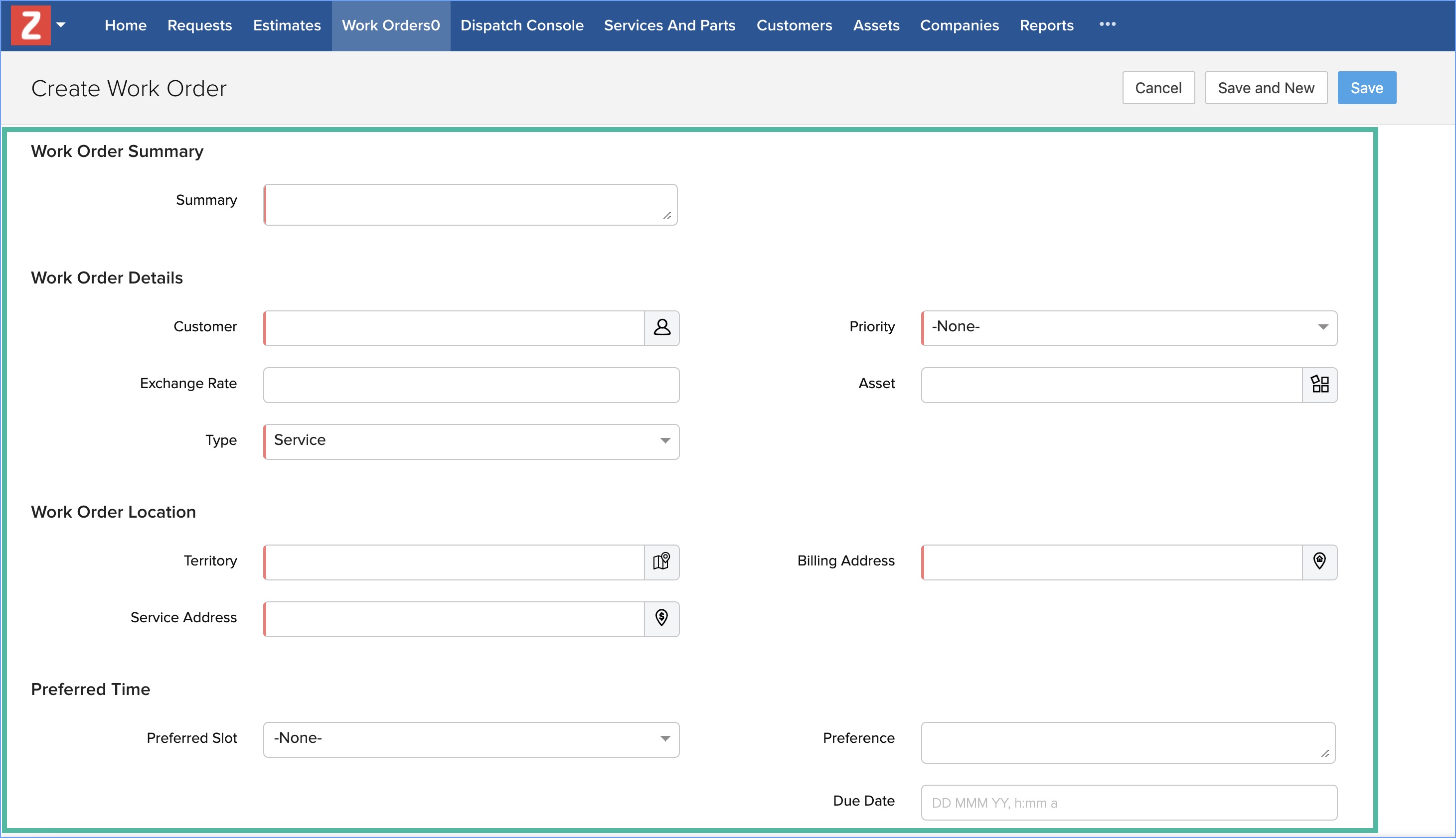
Task: Expand the Preferred Slot dropdown
Action: (471, 738)
